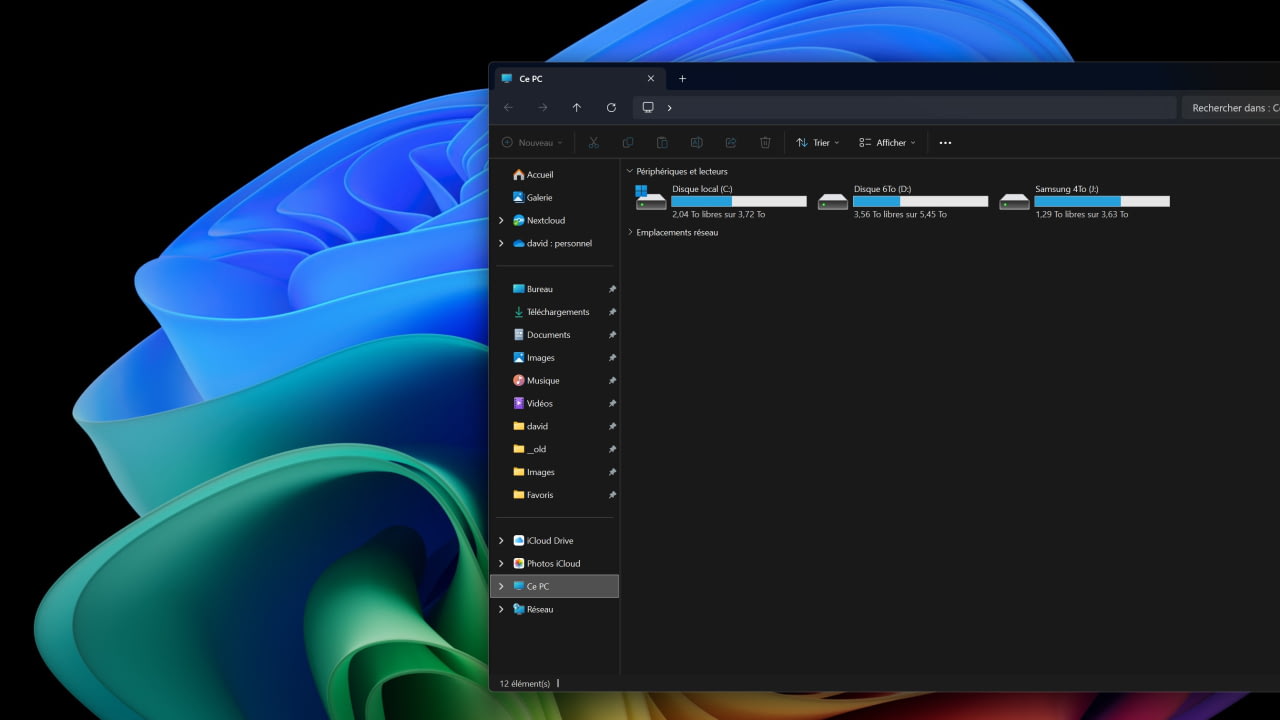
Task: Go up one folder with up arrow
Action: coord(577,108)
